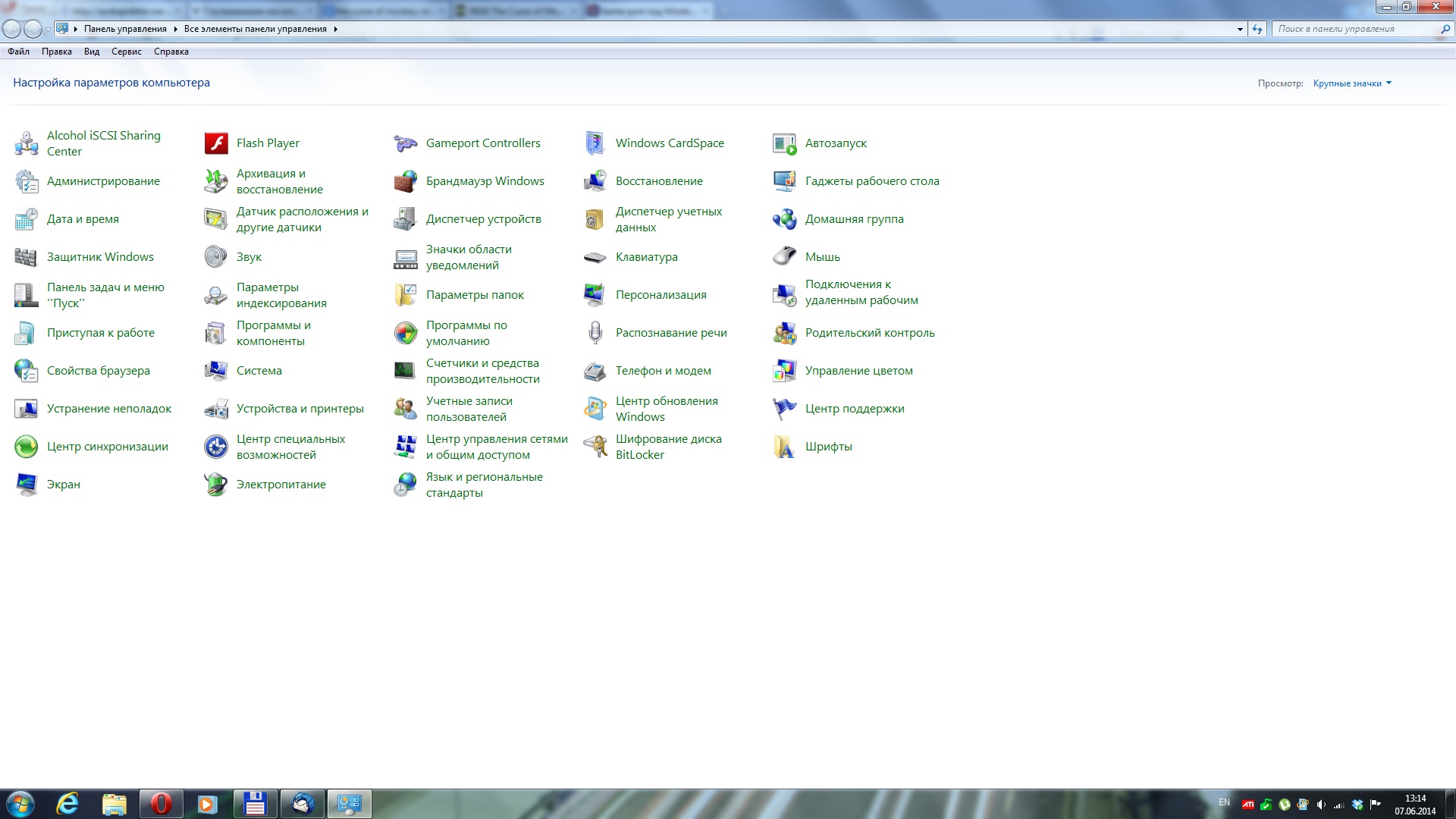Click the Электропитание power icon
Viewport: 1456px width, 819px height.
click(216, 485)
